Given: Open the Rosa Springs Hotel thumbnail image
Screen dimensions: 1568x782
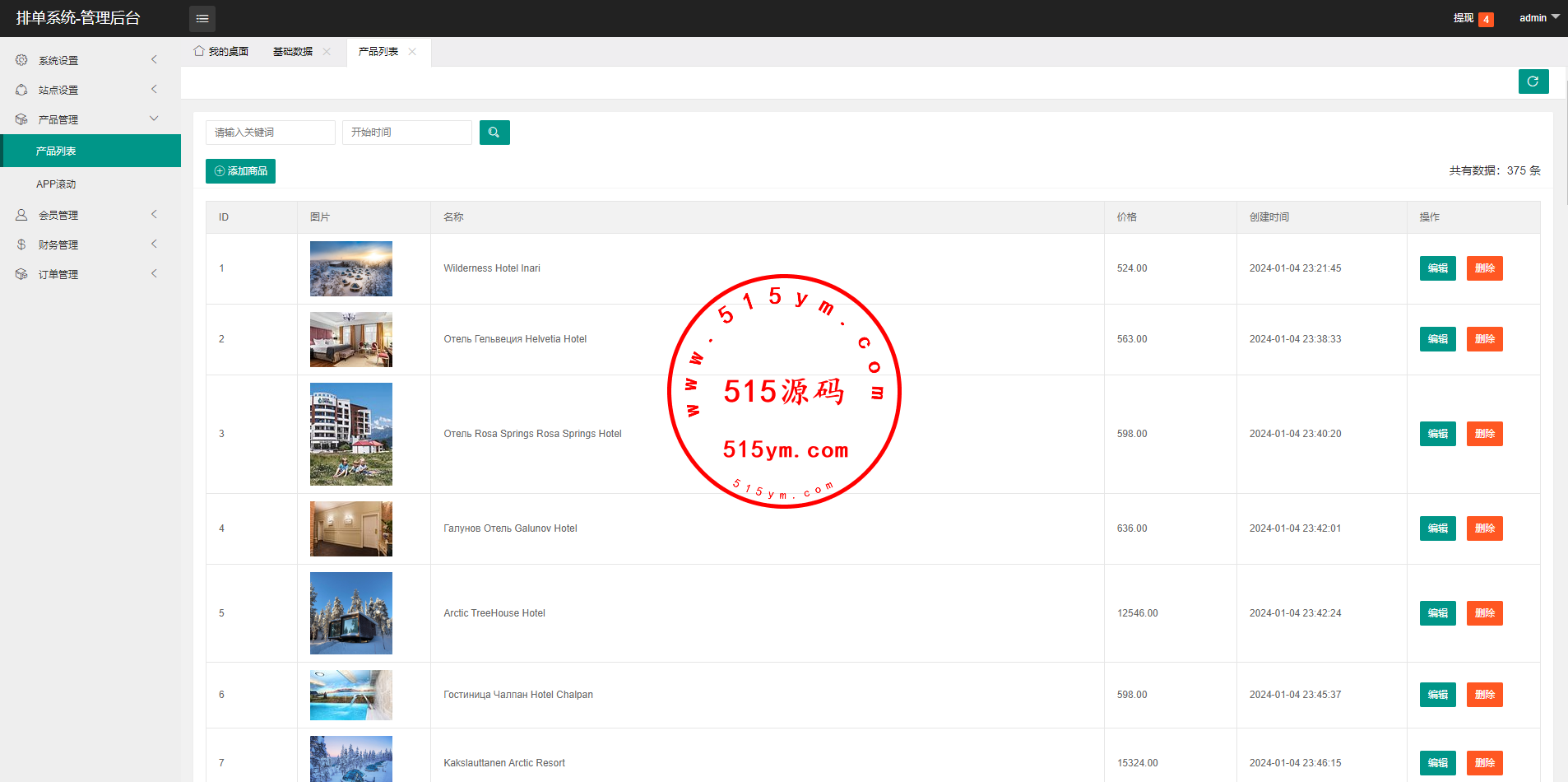Looking at the screenshot, I should (x=351, y=434).
